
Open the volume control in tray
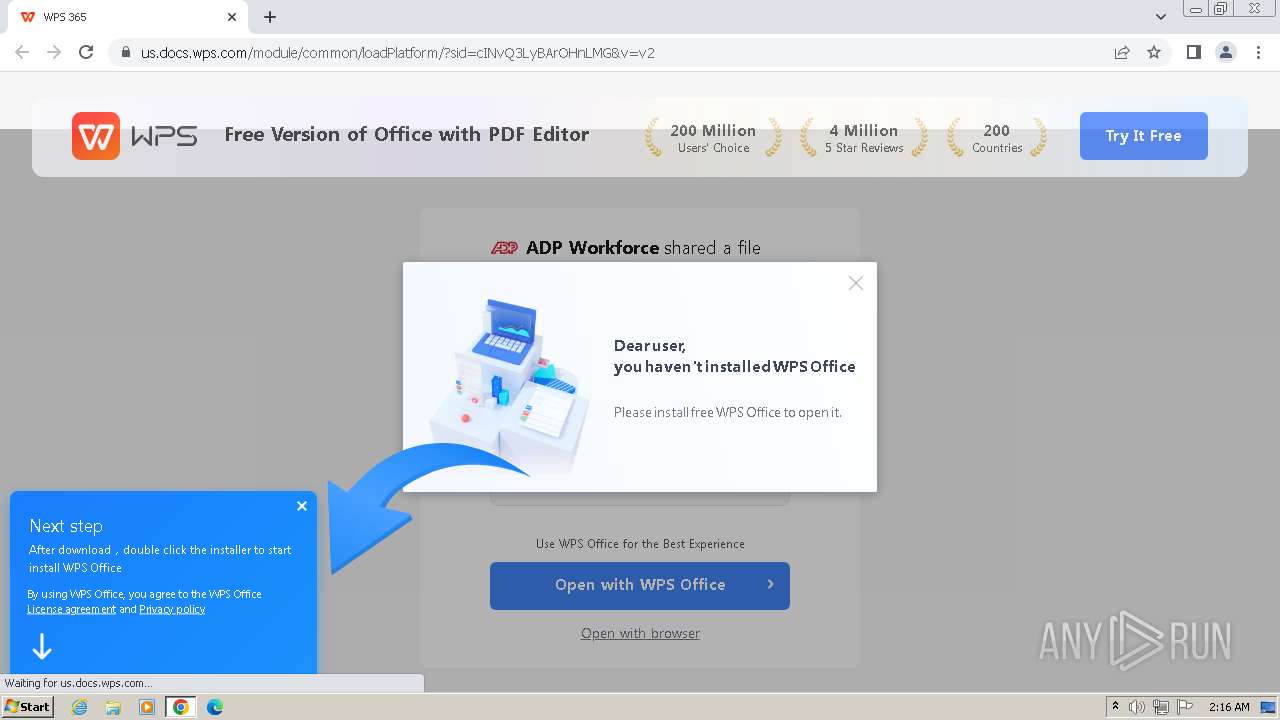1137,707
